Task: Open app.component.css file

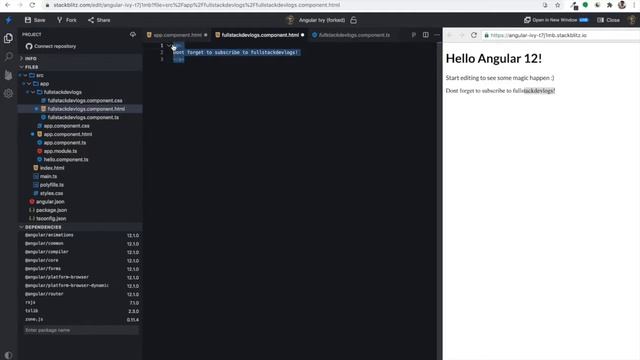Action: click(66, 126)
